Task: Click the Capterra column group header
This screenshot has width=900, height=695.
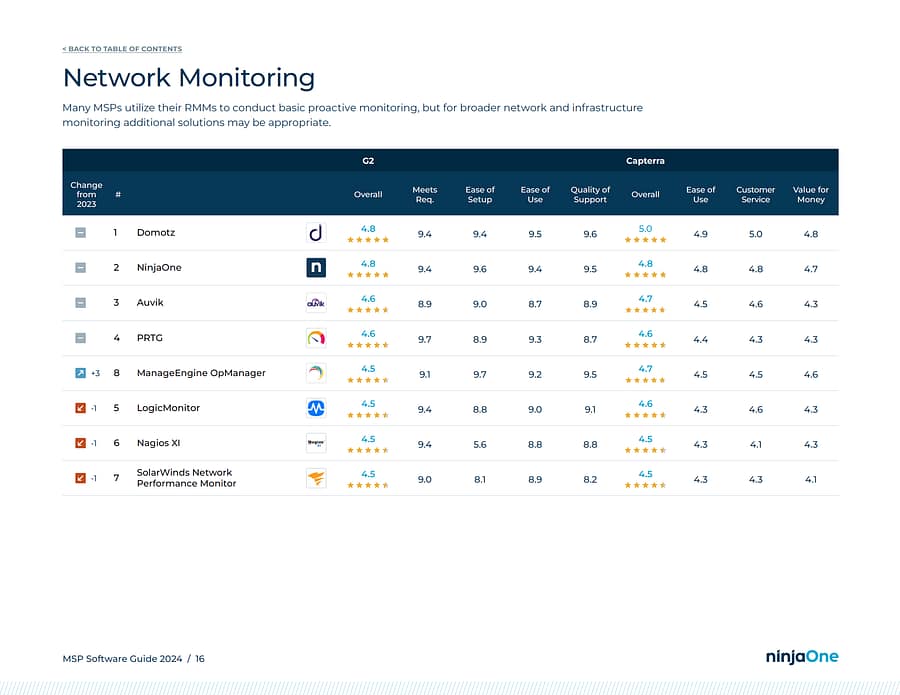Action: [x=645, y=160]
